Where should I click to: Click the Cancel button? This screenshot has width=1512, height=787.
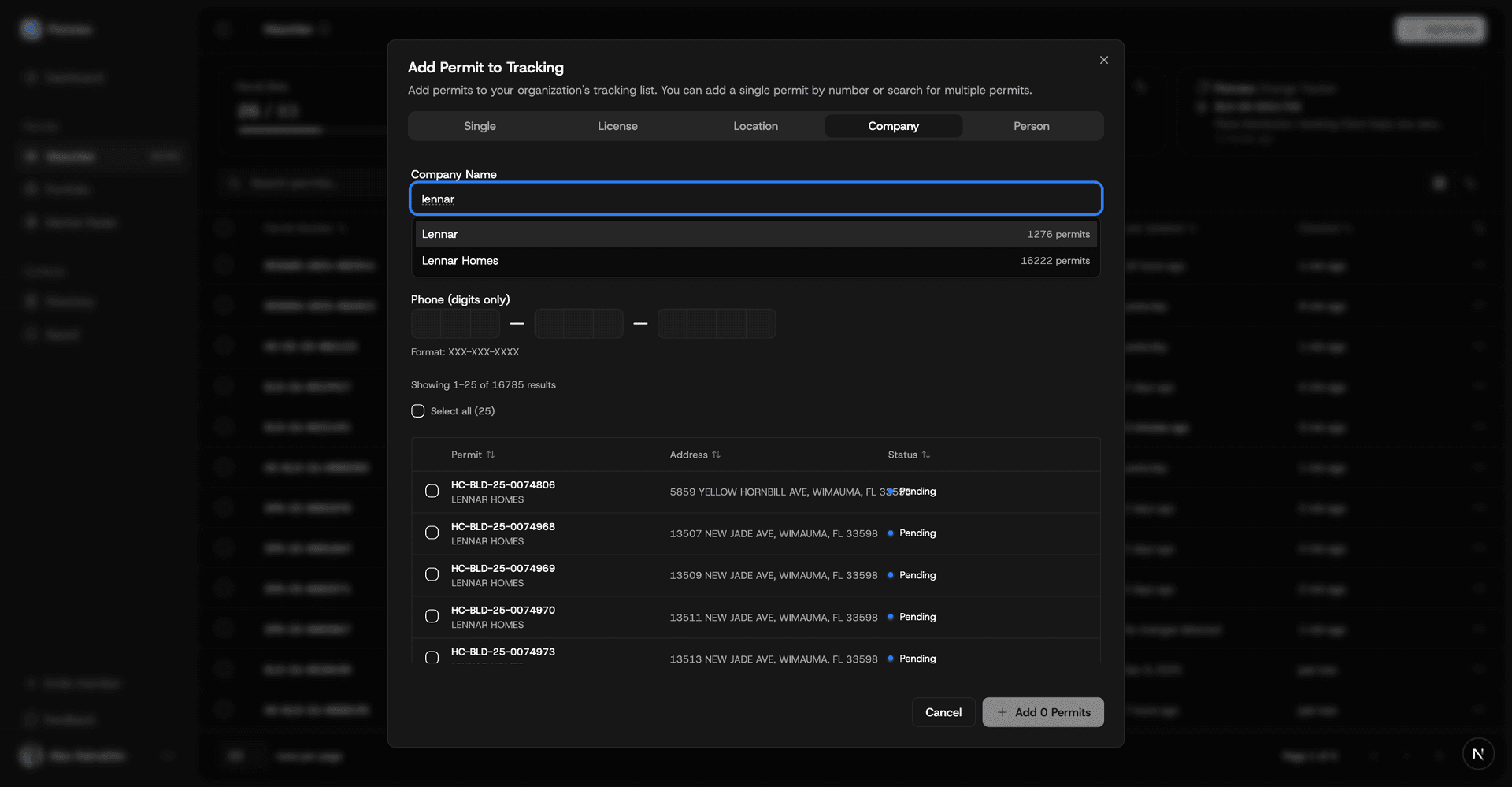pos(943,712)
